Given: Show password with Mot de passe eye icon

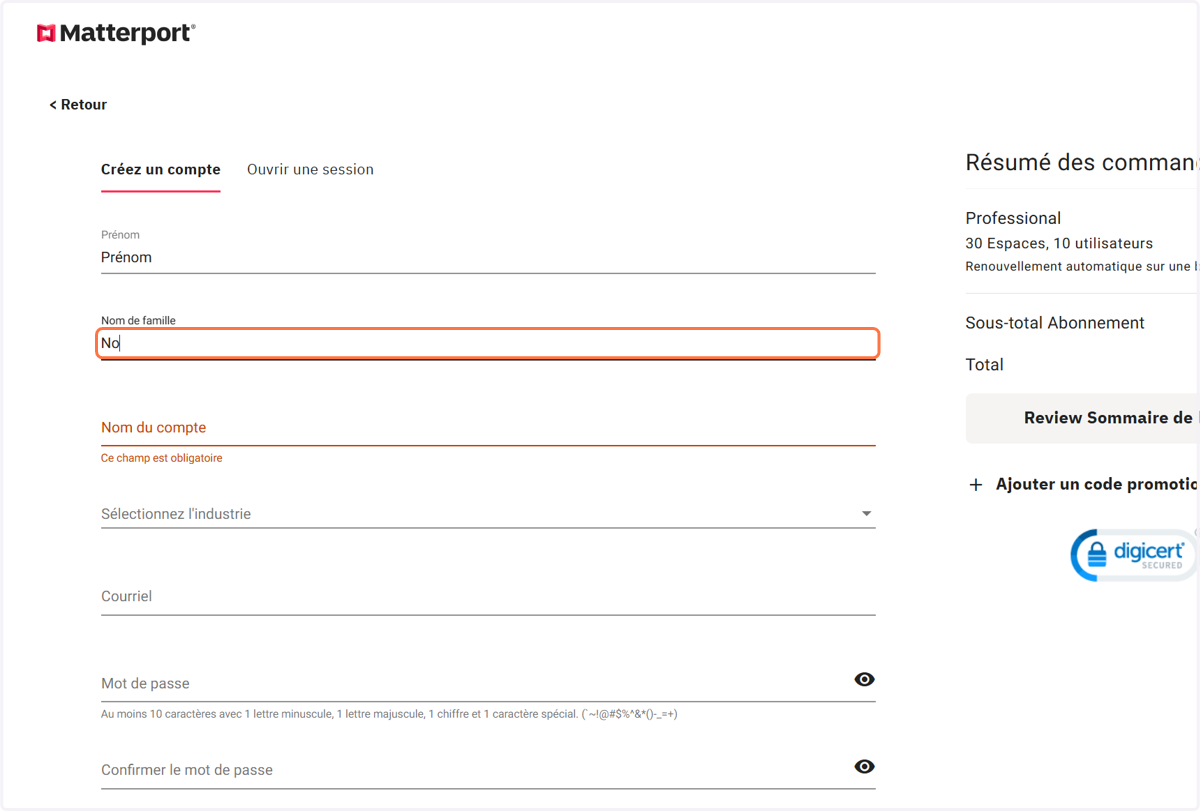Looking at the screenshot, I should [865, 679].
